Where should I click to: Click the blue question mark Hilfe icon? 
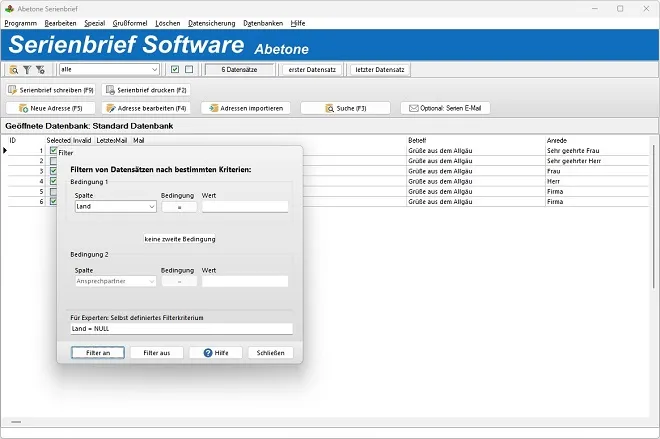point(208,353)
